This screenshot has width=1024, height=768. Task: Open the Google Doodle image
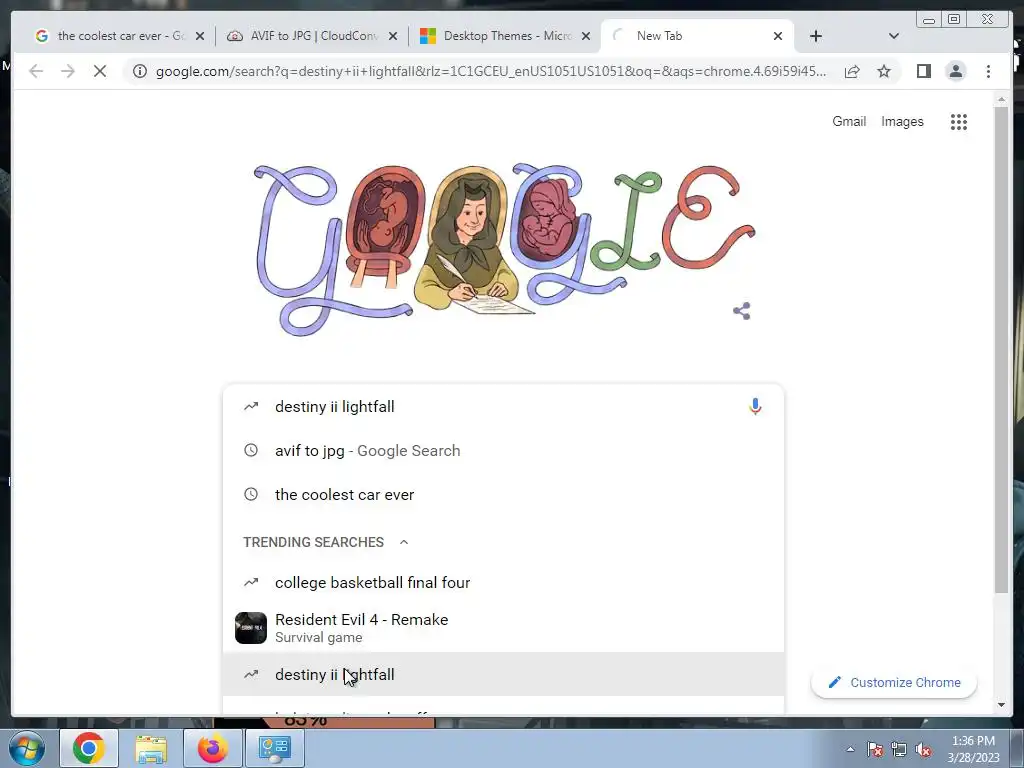(x=503, y=248)
